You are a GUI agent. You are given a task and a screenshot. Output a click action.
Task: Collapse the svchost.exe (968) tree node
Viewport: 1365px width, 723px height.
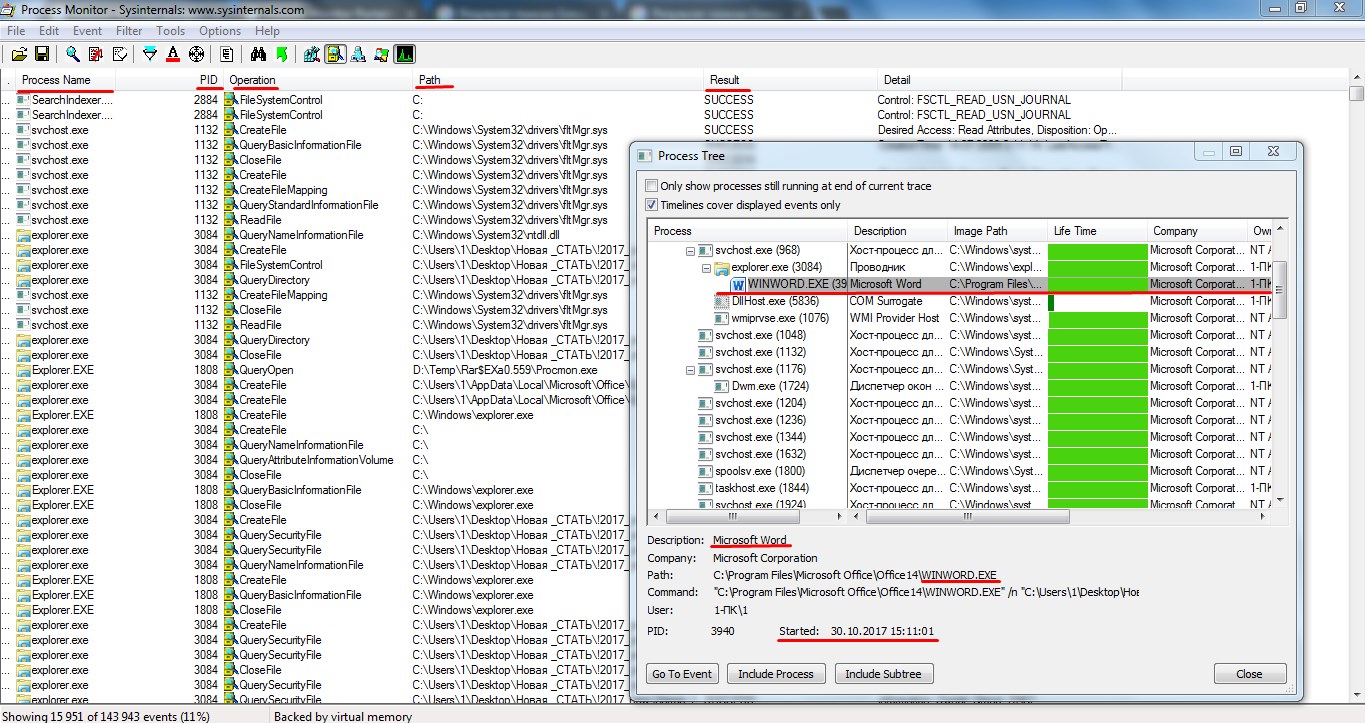tap(690, 250)
